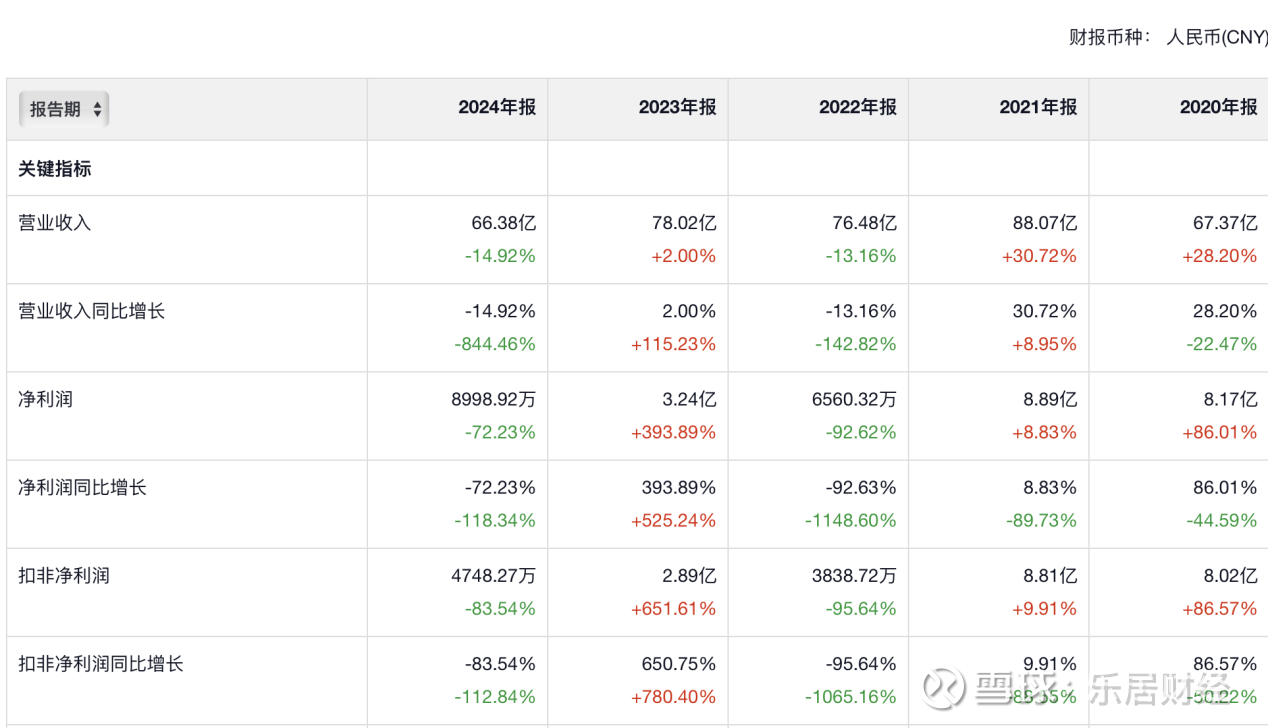Select the 2022年报 column header
The image size is (1268, 728).
858,108
